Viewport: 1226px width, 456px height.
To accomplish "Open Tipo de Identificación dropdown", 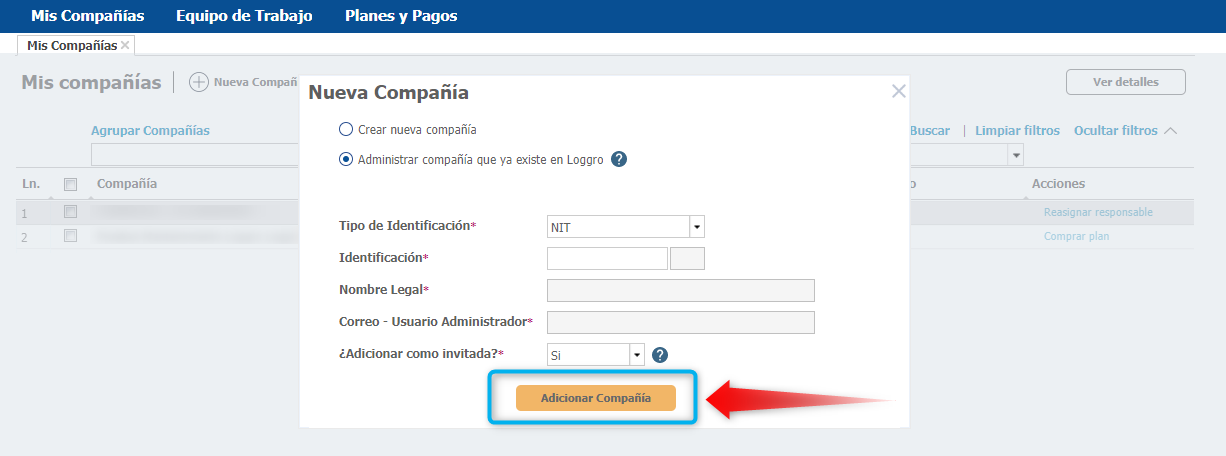I will pyautogui.click(x=697, y=227).
